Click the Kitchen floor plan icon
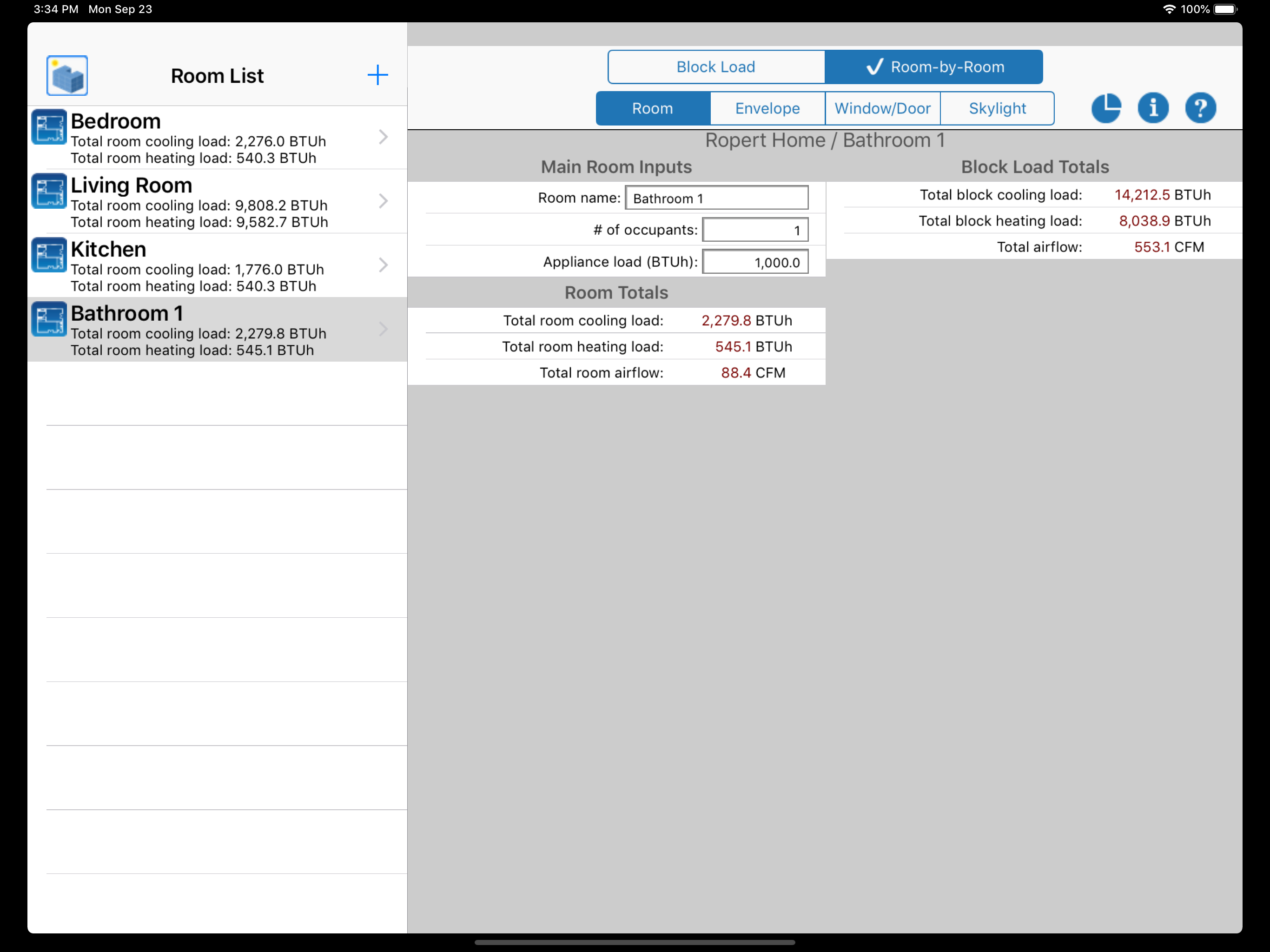Viewport: 1270px width, 952px height. pyautogui.click(x=49, y=255)
